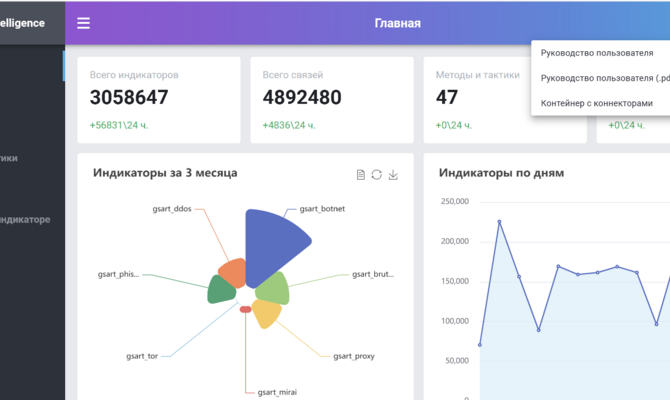This screenshot has height=400, width=670.
Task: Click the gsart_tor chart label
Action: click(142, 356)
